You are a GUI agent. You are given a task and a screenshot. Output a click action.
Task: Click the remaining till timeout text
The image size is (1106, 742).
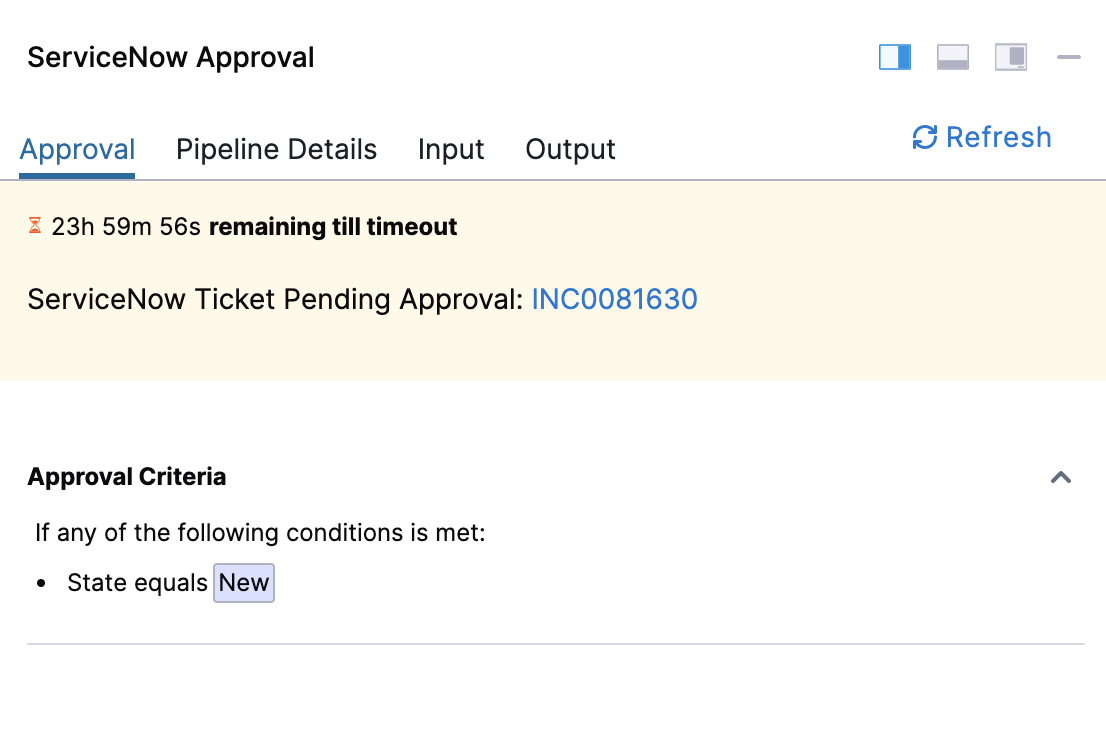[x=333, y=227]
